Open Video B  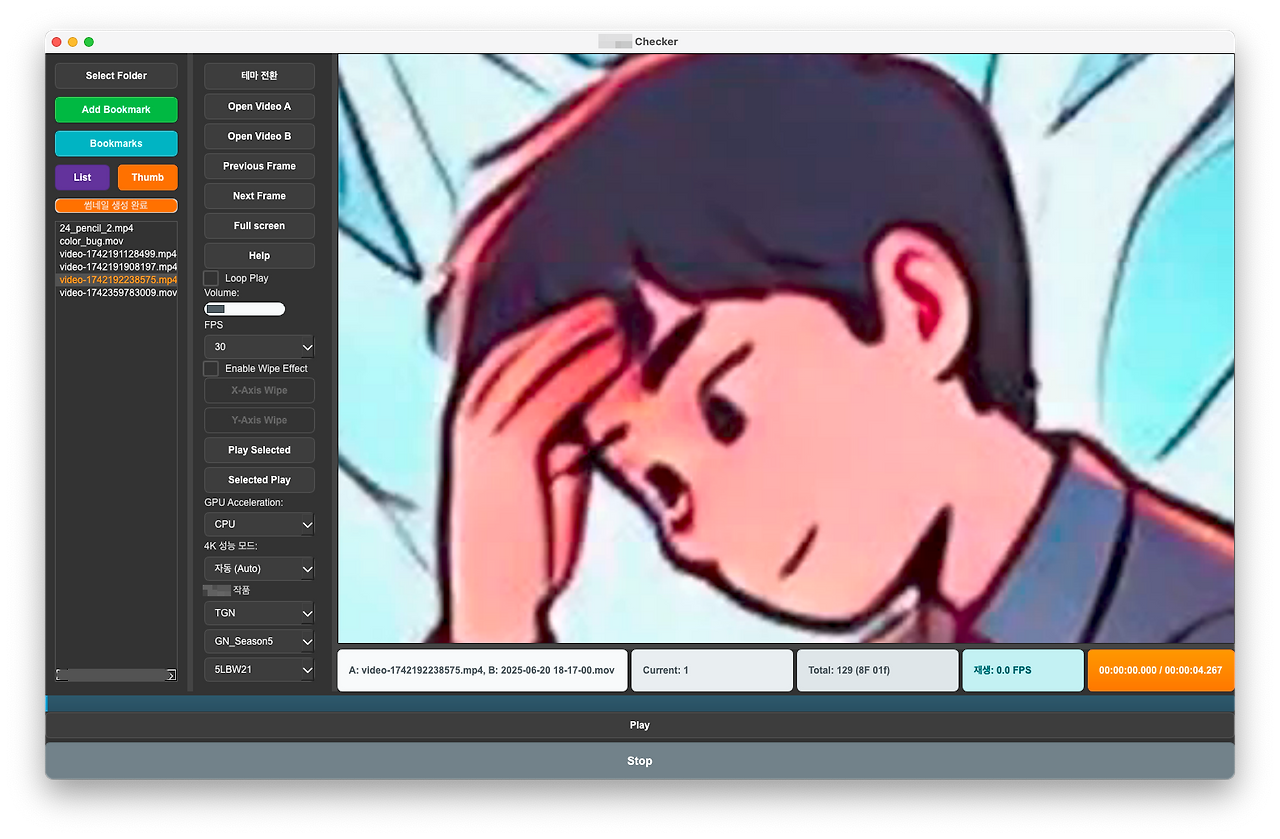(259, 136)
